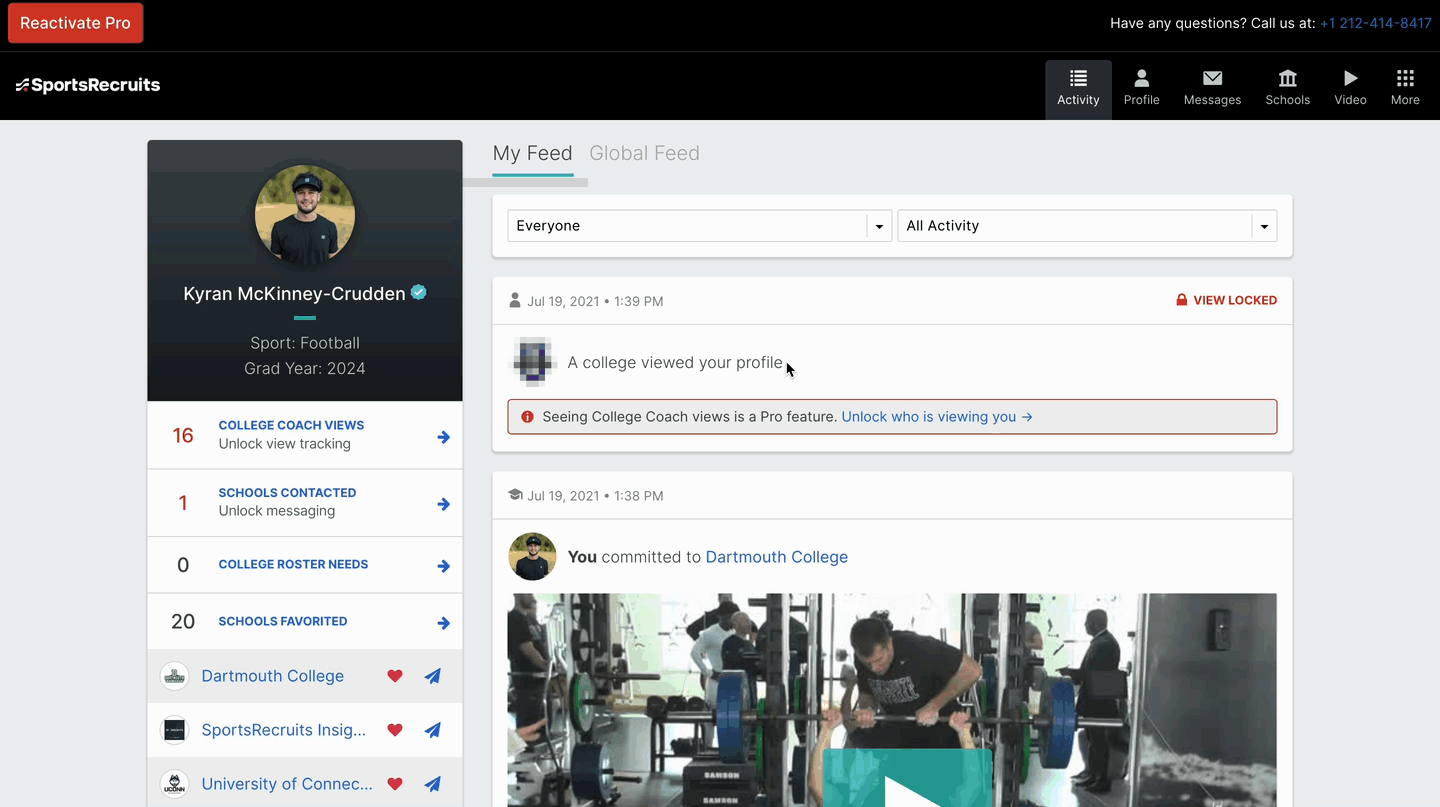Click the Jul 19, 2021 1:39 PM timestamp

coord(595,301)
